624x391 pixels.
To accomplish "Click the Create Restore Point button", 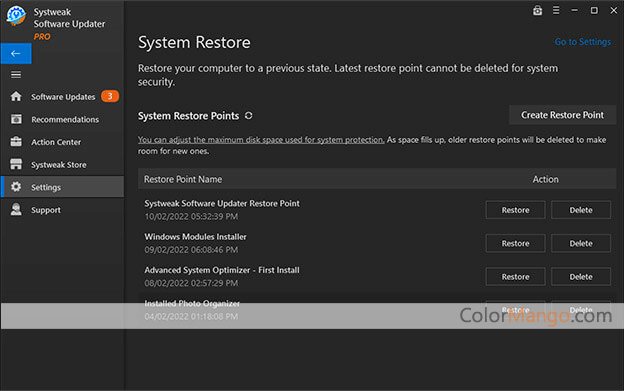I will 562,115.
